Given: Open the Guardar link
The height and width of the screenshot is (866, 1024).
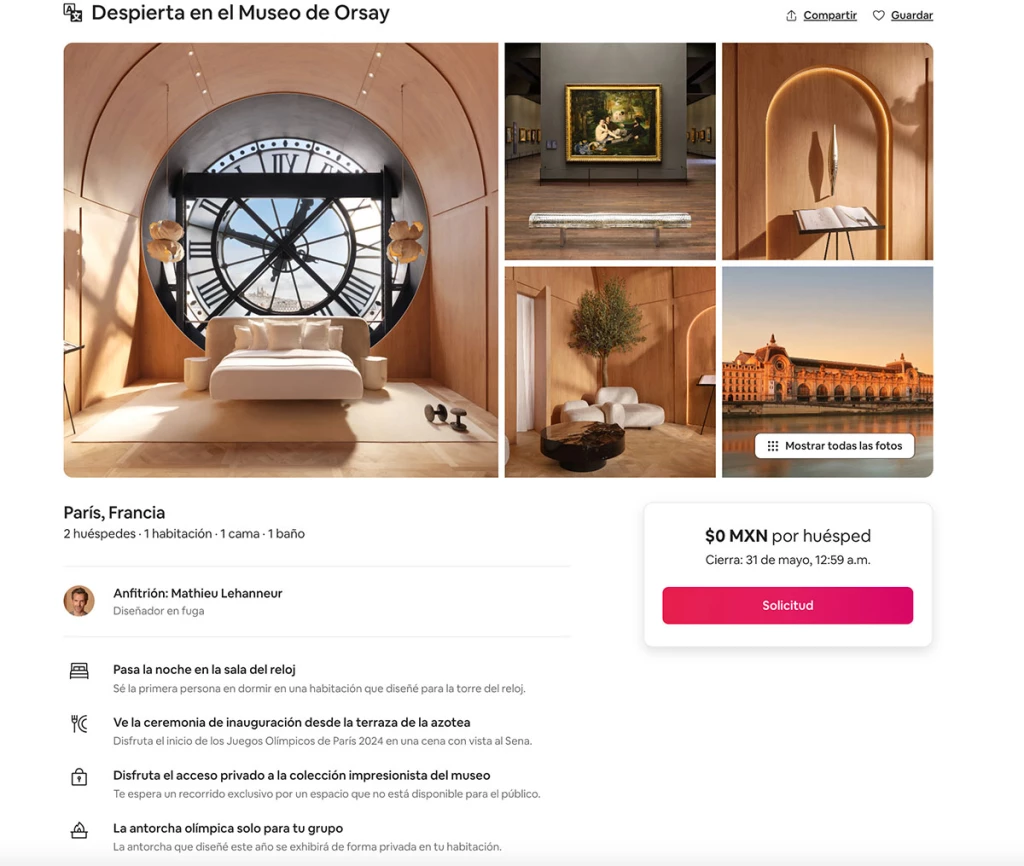Looking at the screenshot, I should [x=912, y=15].
